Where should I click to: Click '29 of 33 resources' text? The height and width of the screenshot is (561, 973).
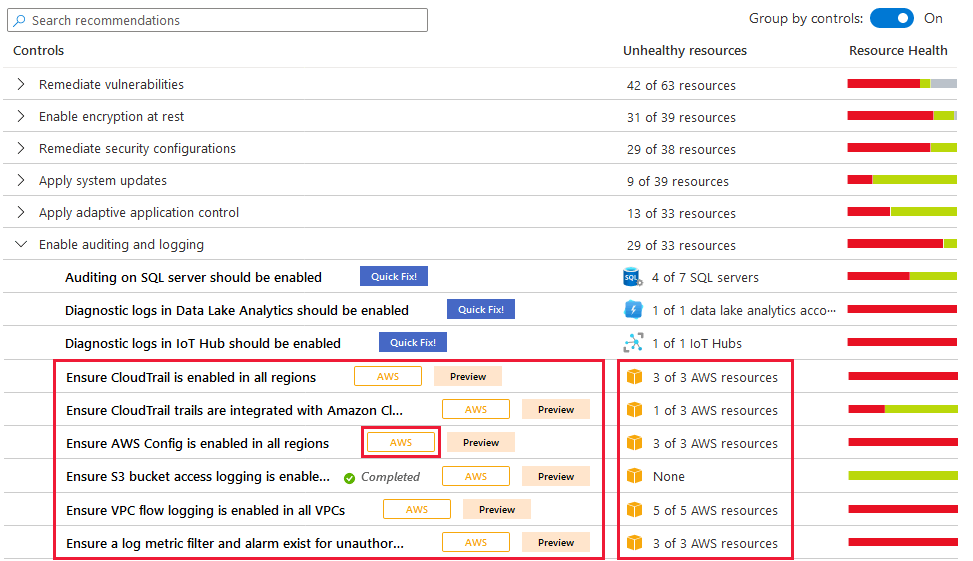point(681,245)
